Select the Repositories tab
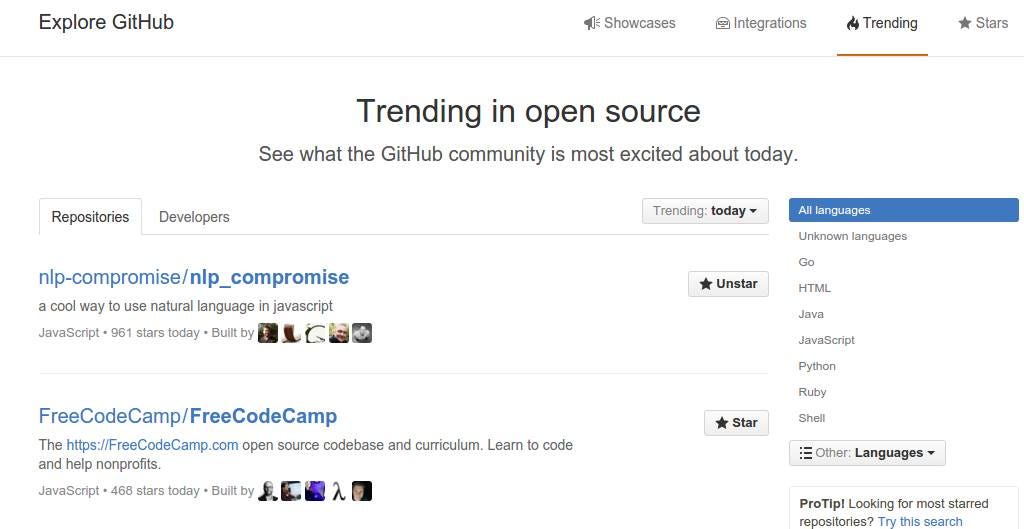The image size is (1024, 529). [x=90, y=217]
